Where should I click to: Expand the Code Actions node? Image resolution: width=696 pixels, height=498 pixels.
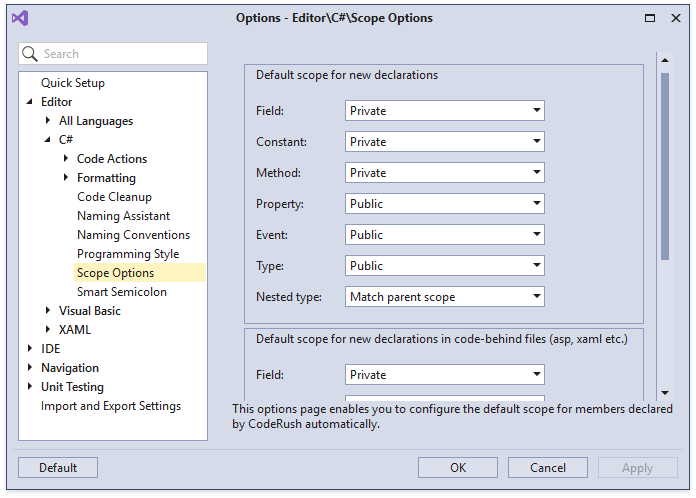tap(66, 159)
